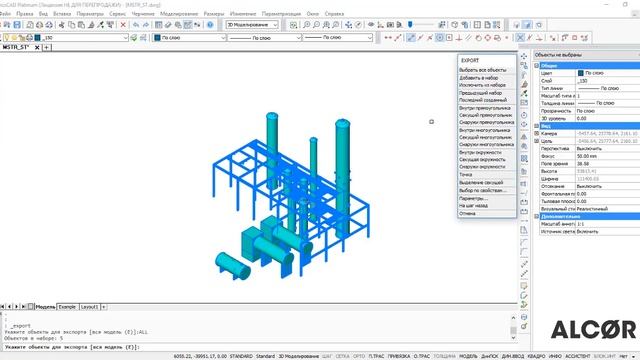640x360 pixels.
Task: Click the properties table icon in the toolbar
Action: (158, 25)
